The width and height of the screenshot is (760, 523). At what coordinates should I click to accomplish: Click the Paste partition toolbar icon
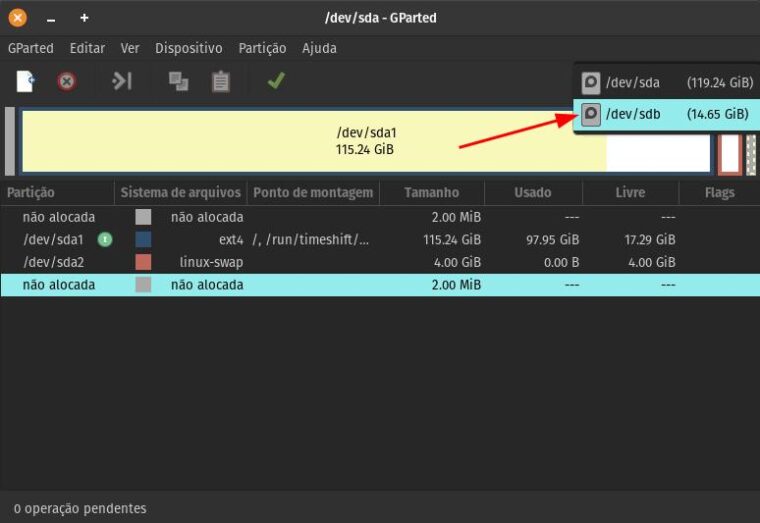coord(220,81)
